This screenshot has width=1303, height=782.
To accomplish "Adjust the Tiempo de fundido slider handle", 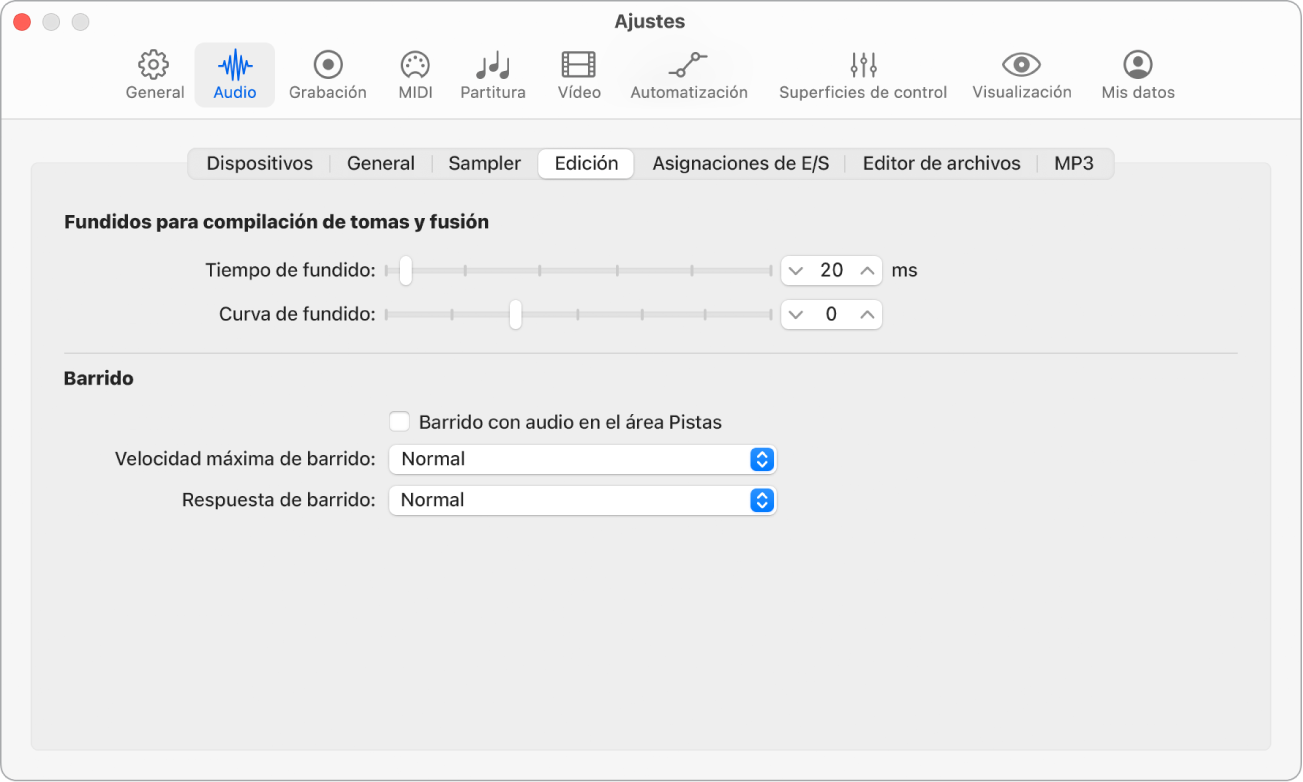I will [404, 270].
